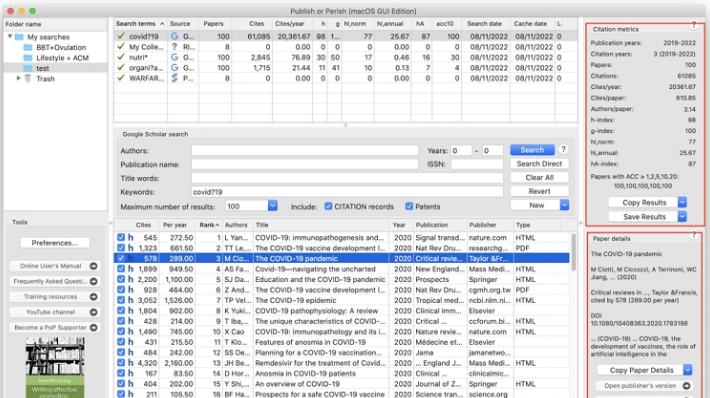This screenshot has height=398, width=710.
Task: Click the h icon on Covid-19—navigating the uncharted row
Action: (130, 269)
